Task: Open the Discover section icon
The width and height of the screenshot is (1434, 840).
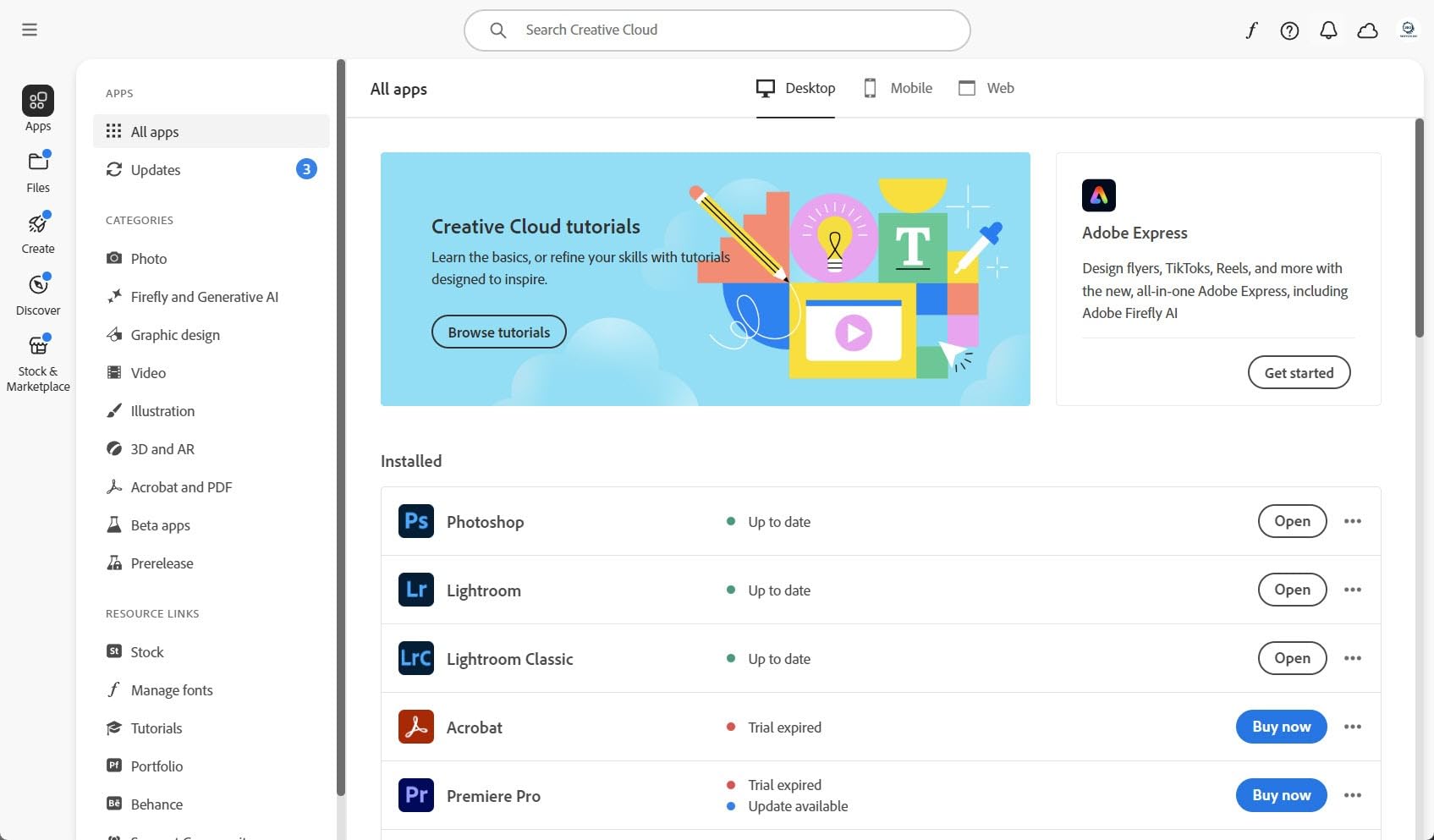Action: [38, 294]
